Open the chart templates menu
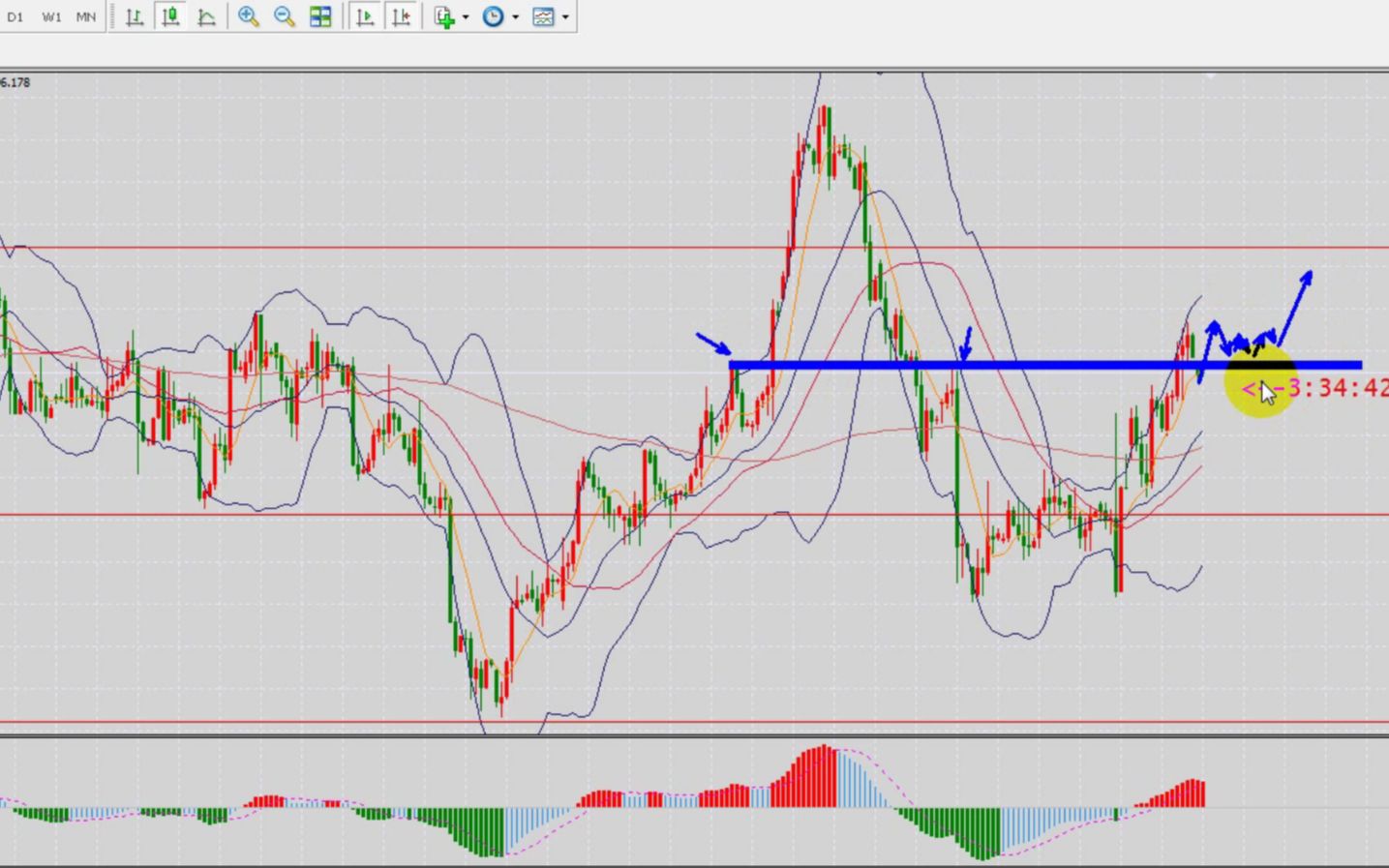This screenshot has width=1389, height=868. point(543,16)
